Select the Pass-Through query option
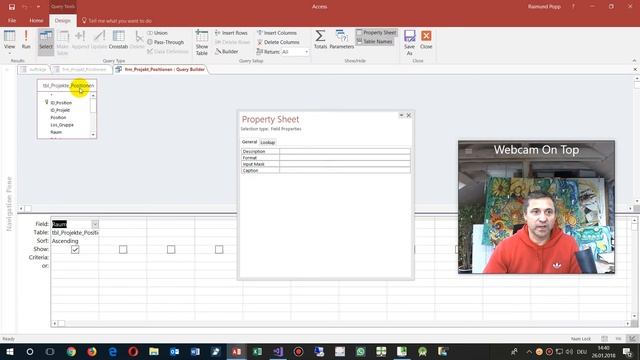This screenshot has height=360, width=640. pos(166,42)
